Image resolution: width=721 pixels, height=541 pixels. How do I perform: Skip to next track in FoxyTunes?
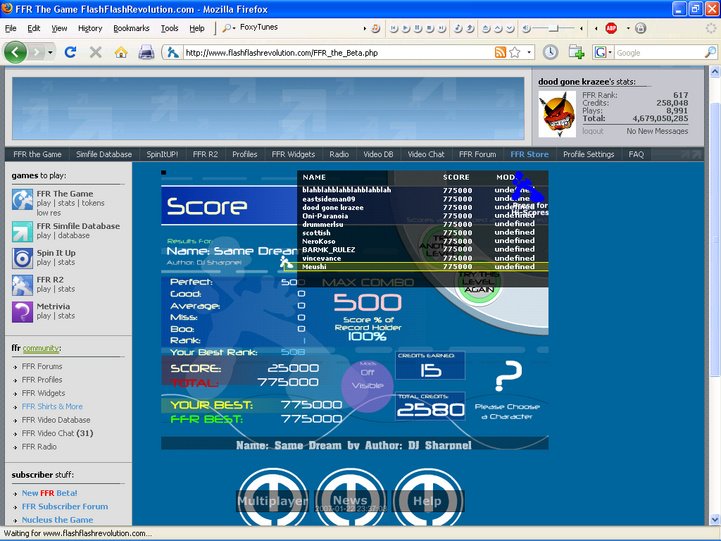point(441,28)
